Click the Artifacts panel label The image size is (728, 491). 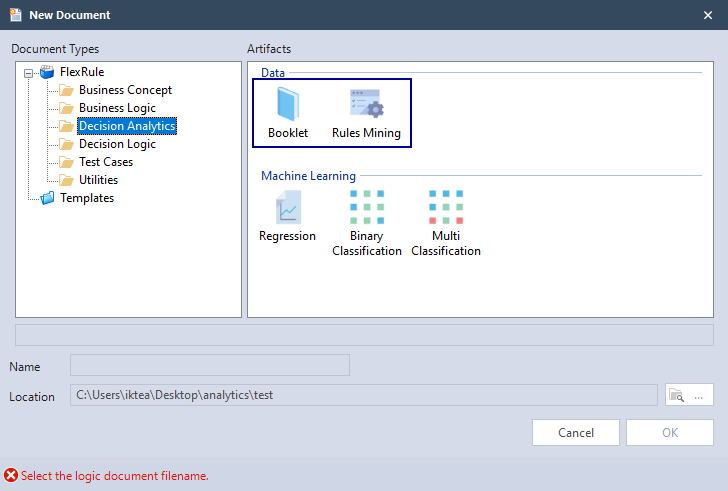(269, 49)
